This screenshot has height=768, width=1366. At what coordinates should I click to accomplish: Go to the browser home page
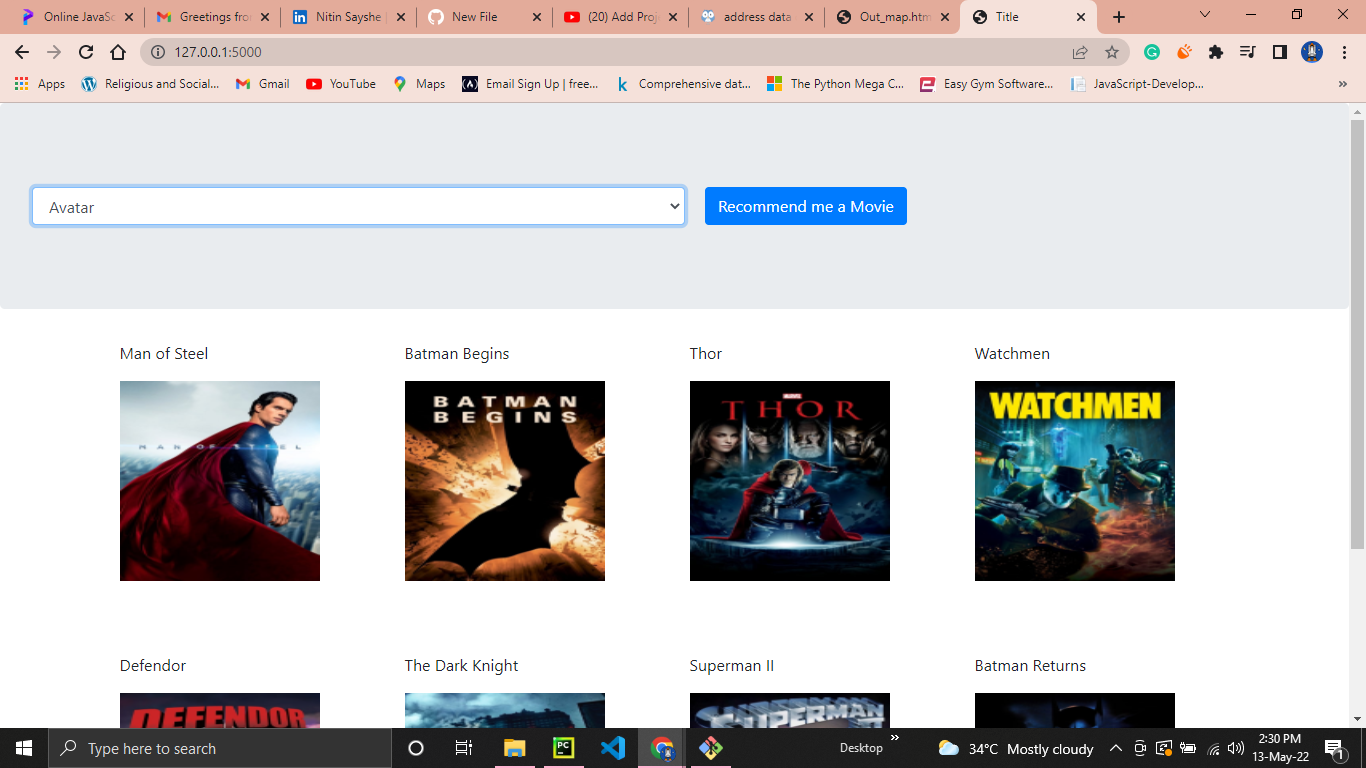(x=118, y=52)
